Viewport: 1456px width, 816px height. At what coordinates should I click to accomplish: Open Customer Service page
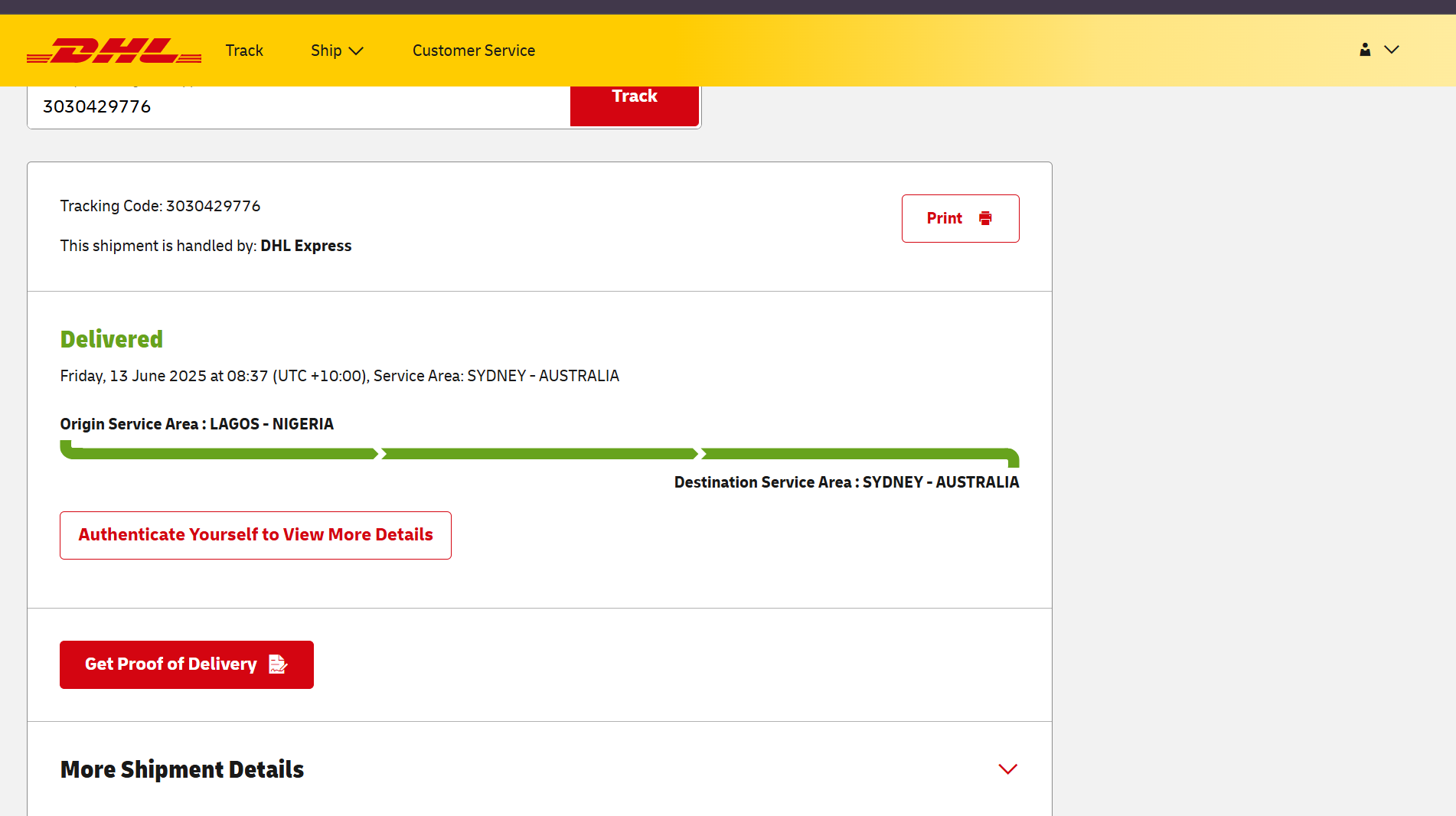[474, 51]
